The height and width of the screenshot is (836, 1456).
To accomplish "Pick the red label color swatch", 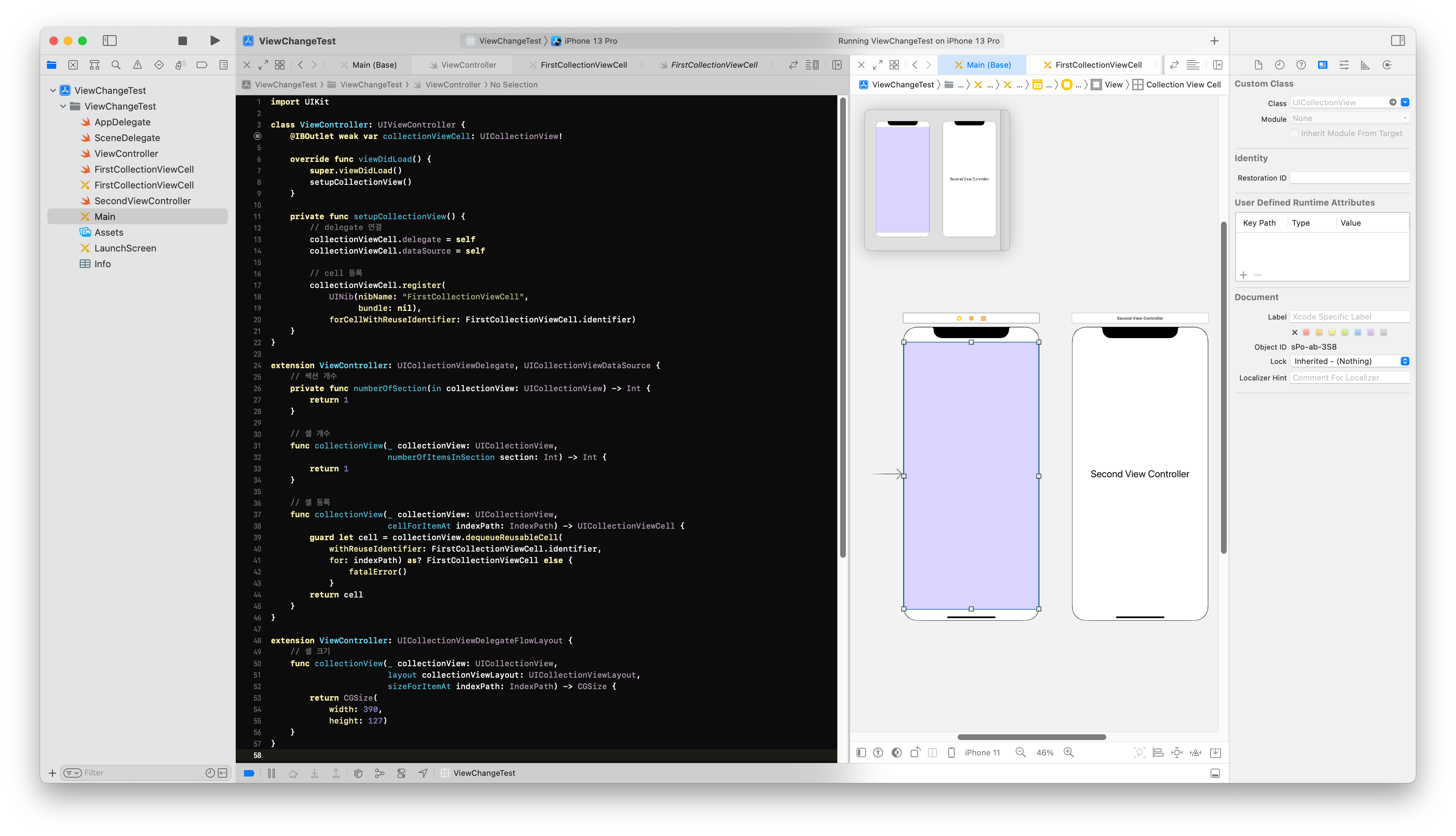I will click(1306, 332).
